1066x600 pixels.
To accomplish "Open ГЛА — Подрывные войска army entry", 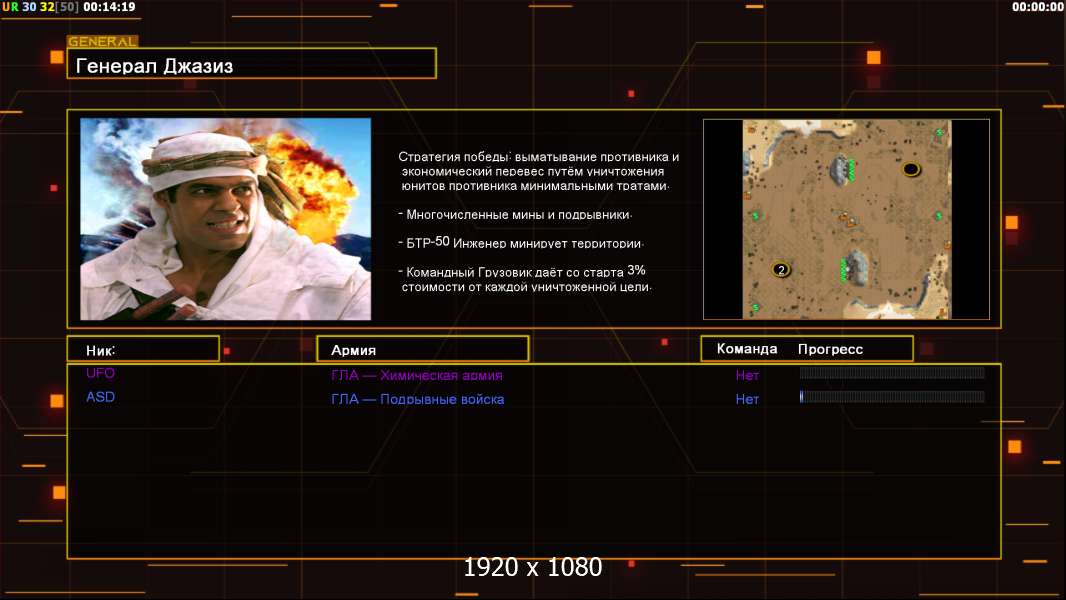I will (417, 399).
